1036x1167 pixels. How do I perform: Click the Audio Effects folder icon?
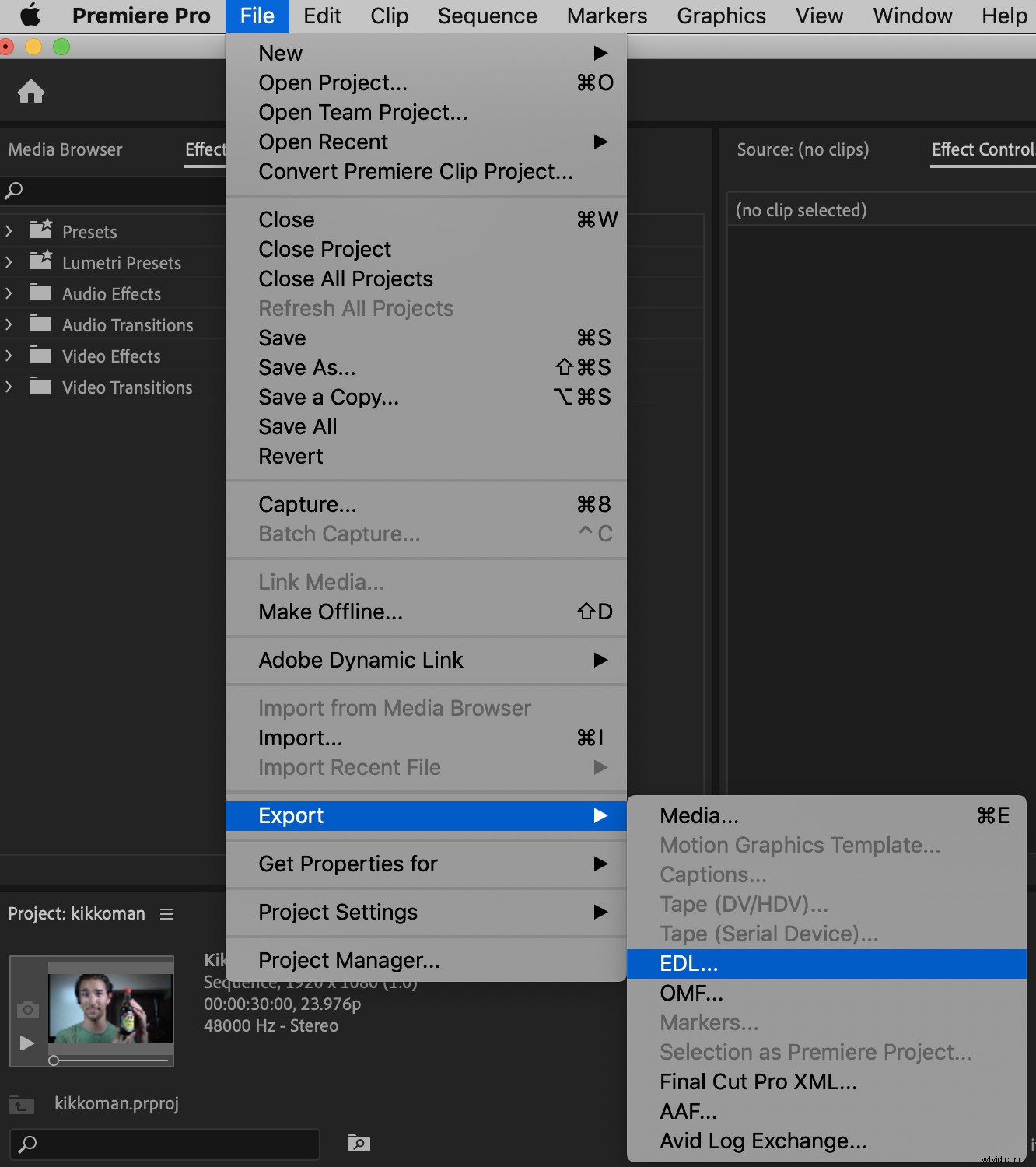click(40, 293)
